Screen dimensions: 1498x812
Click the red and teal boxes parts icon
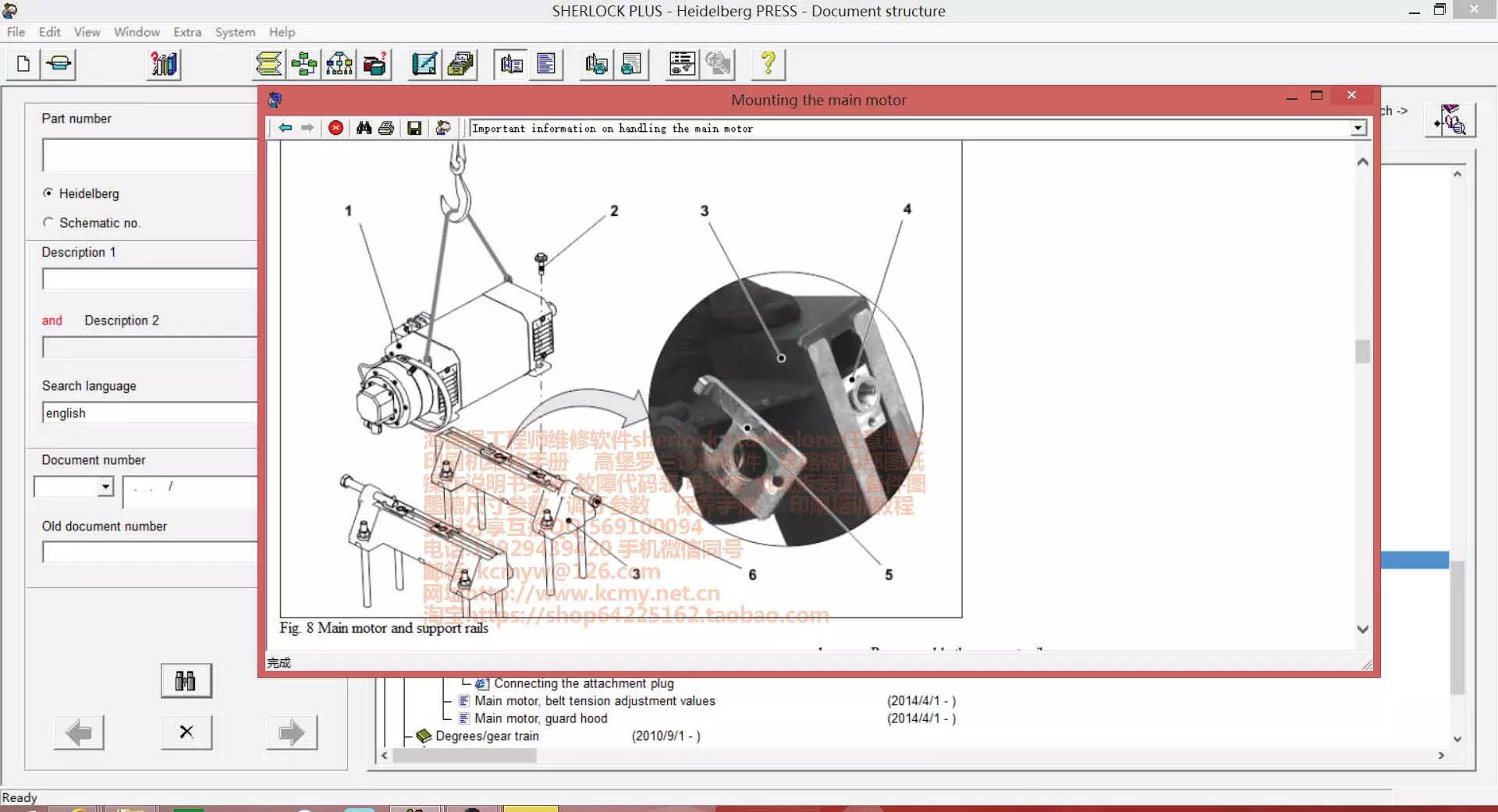coord(374,64)
